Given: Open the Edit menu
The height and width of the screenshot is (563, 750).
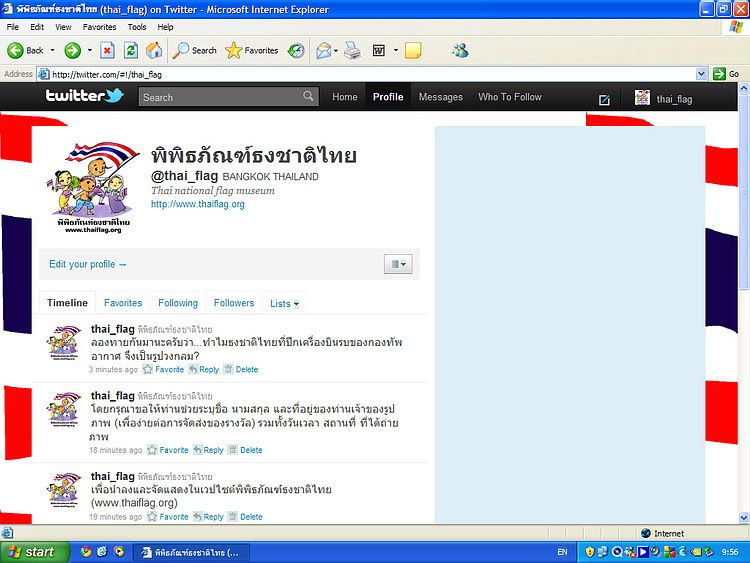Looking at the screenshot, I should pos(37,27).
